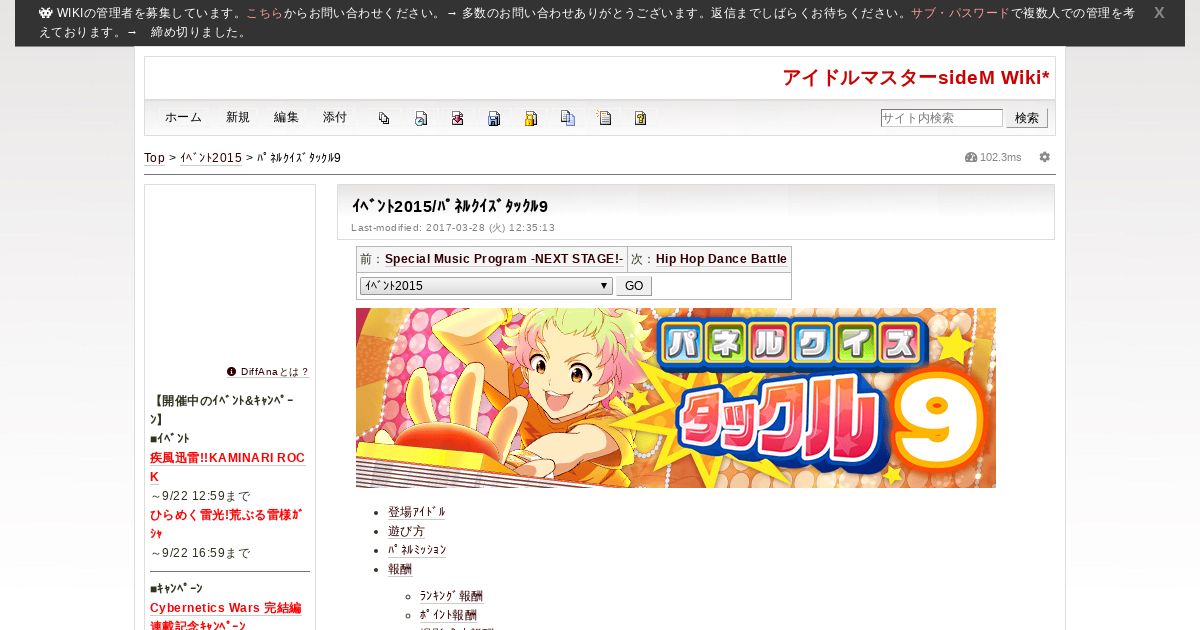Click the サブ・パスワード link in banner

click(x=960, y=14)
